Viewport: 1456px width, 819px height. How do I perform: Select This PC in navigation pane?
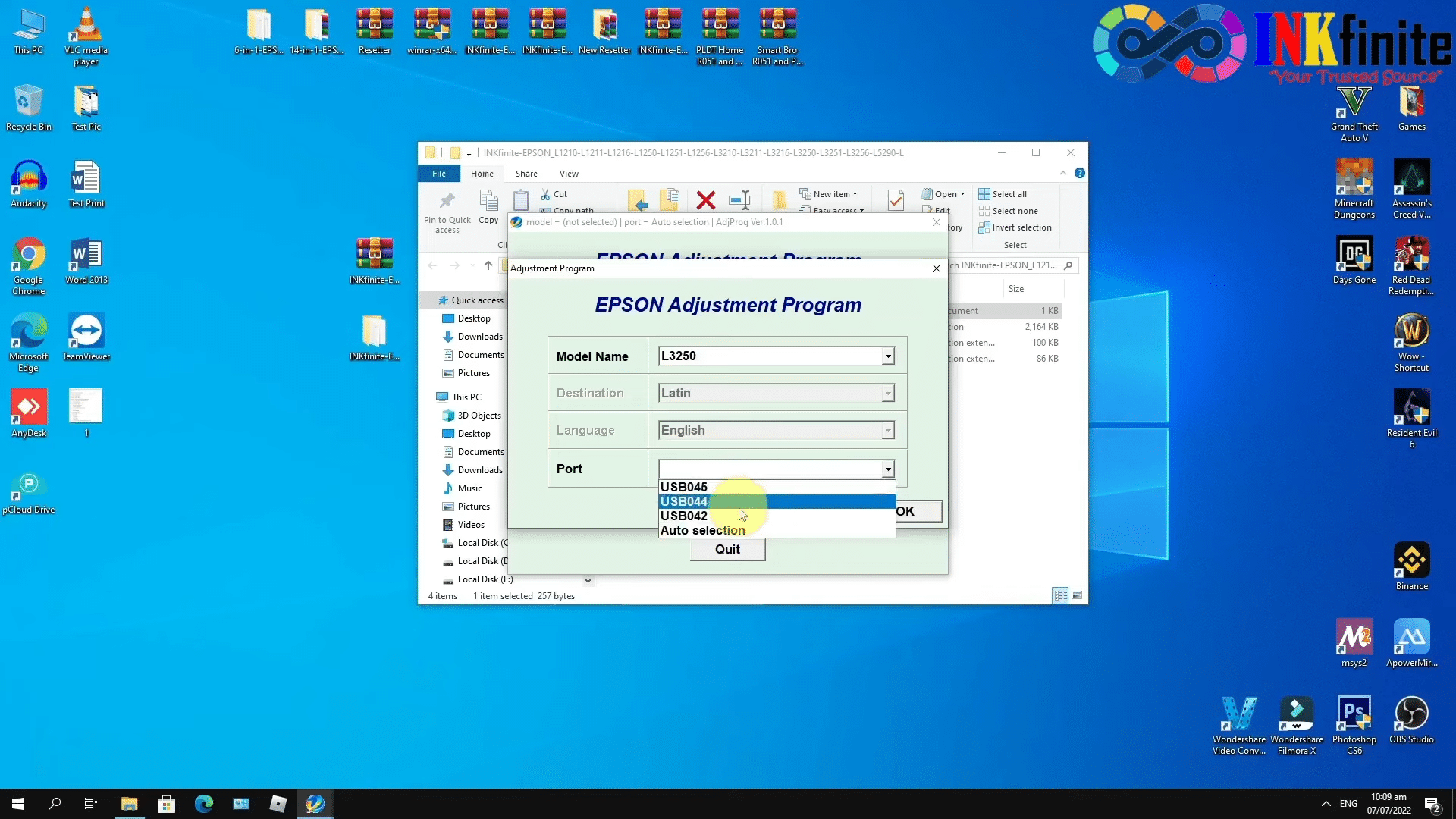[x=459, y=397]
